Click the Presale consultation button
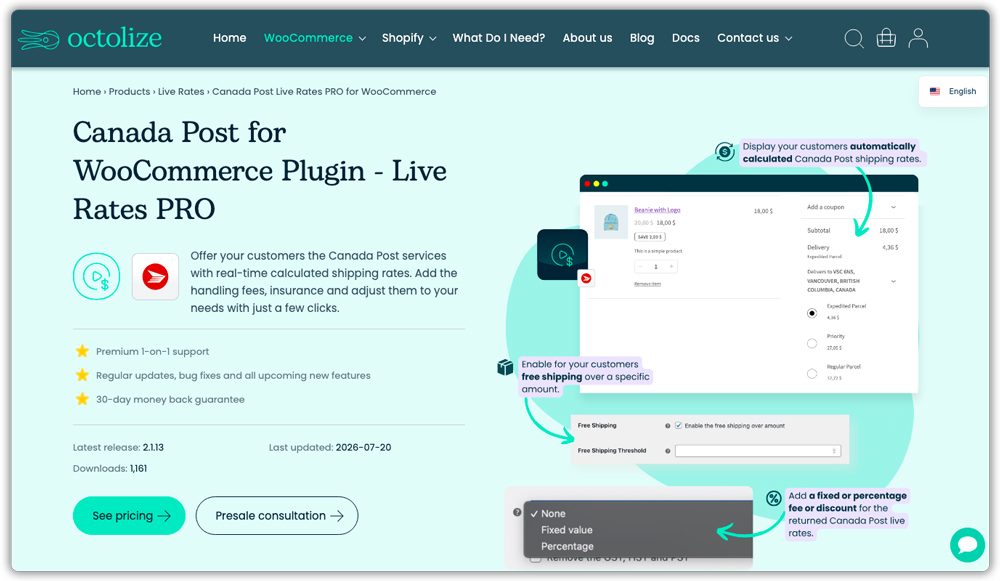Screen dimensions: 1000x581 [277, 515]
